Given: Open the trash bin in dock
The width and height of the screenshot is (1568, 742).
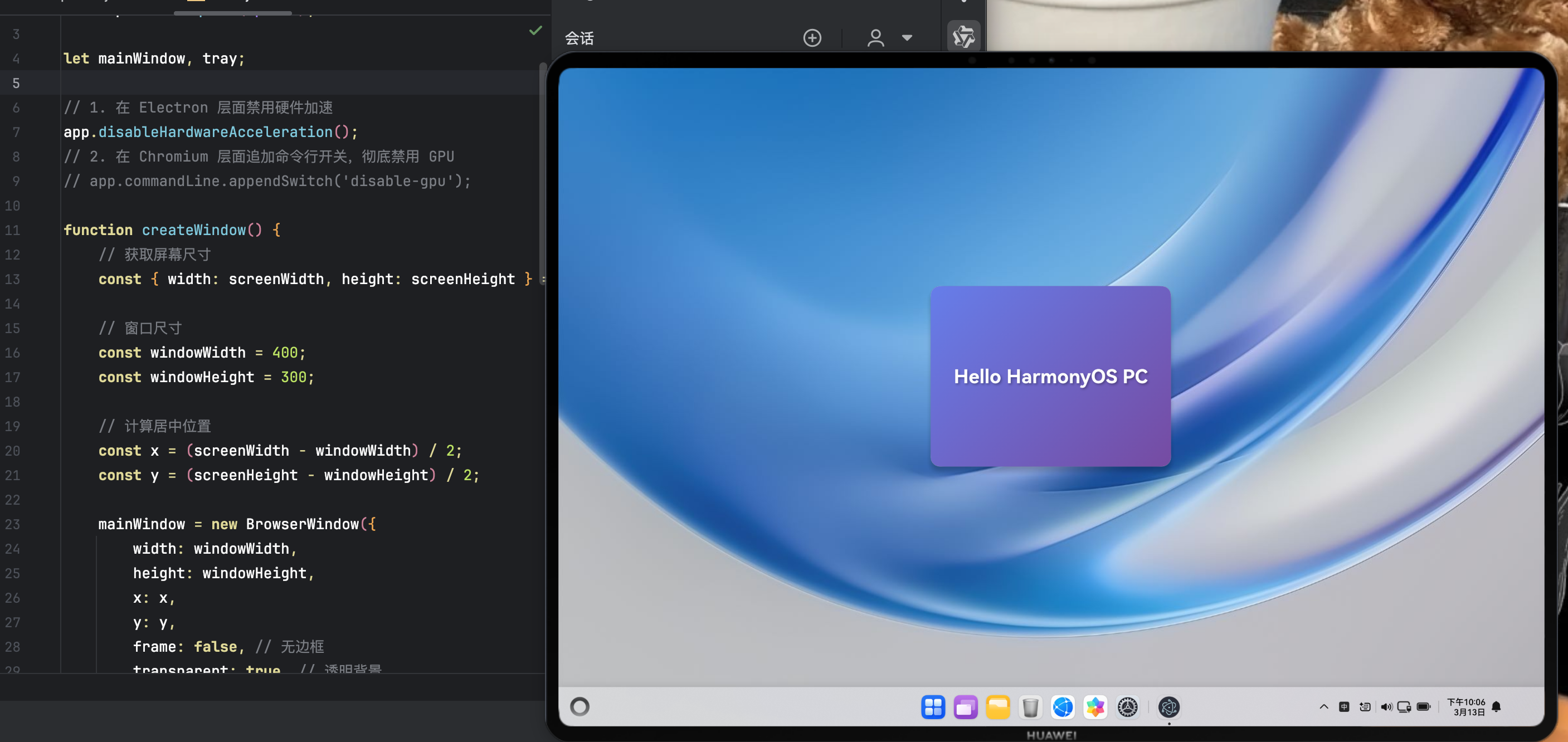Looking at the screenshot, I should 1030,707.
